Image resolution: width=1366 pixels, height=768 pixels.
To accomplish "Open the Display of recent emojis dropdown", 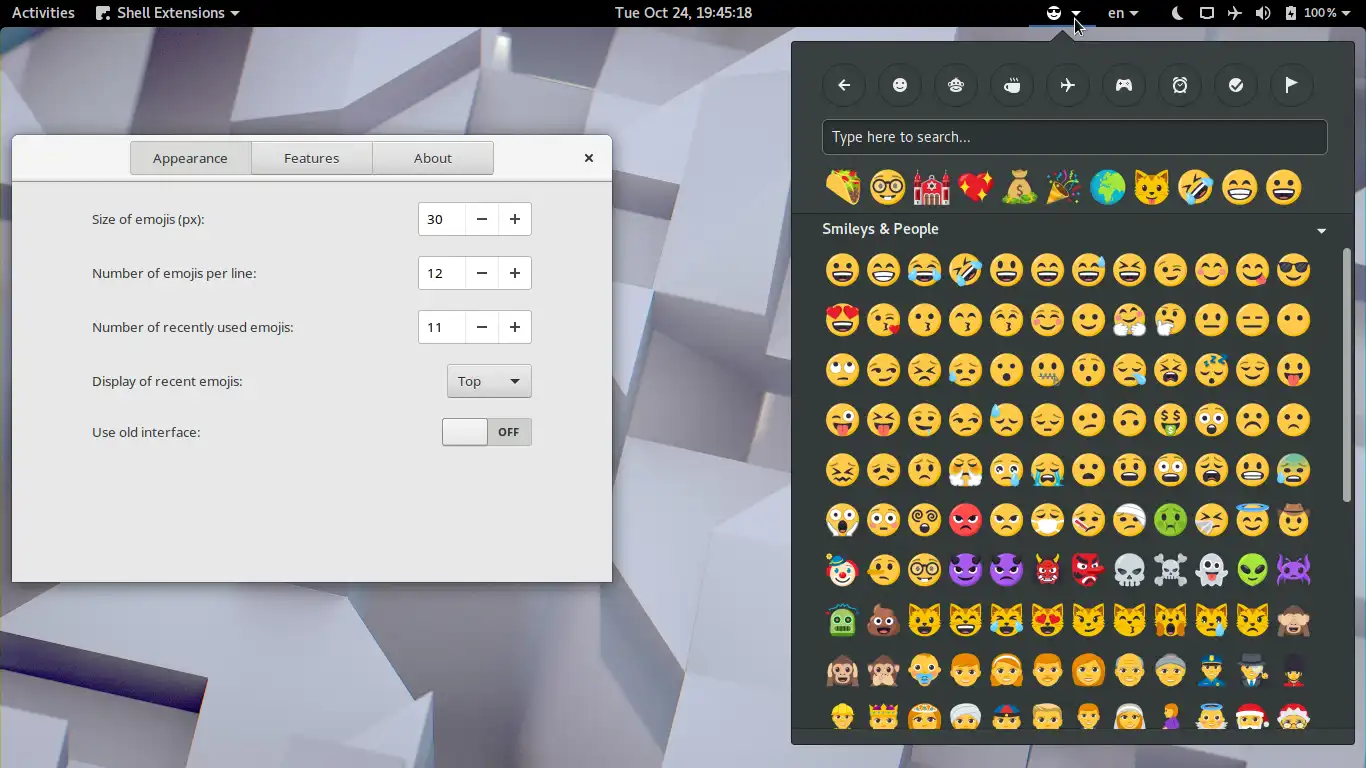I will pos(489,381).
